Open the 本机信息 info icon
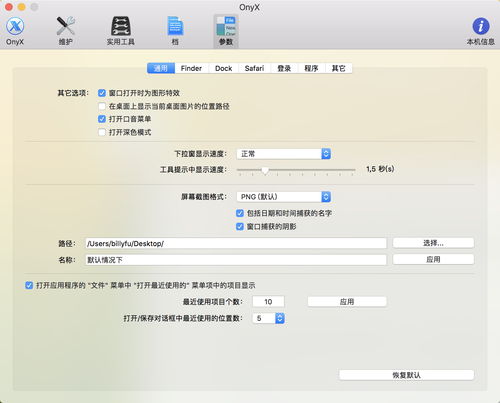 pos(481,31)
